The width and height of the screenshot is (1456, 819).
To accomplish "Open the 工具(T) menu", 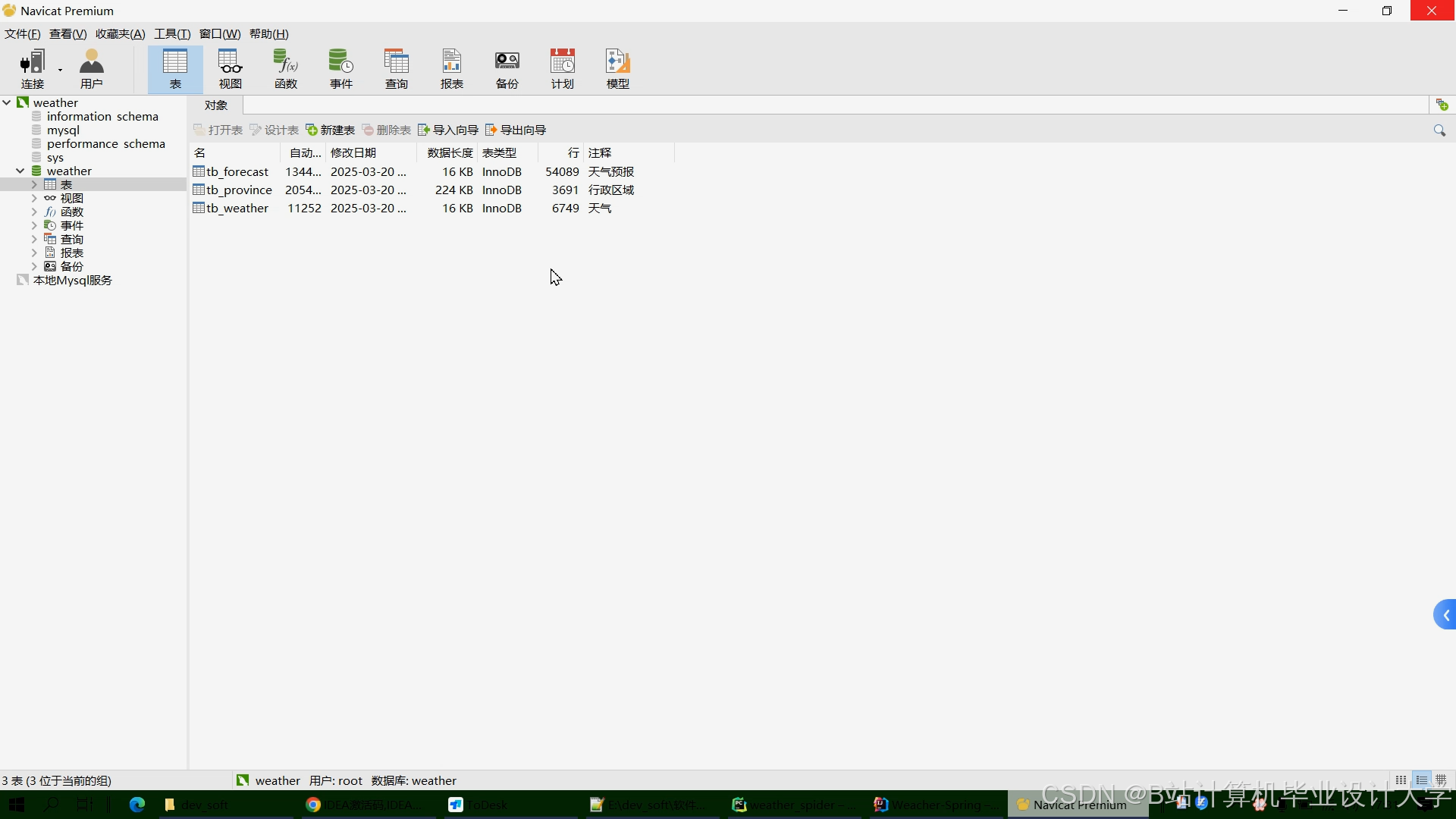I will [172, 34].
